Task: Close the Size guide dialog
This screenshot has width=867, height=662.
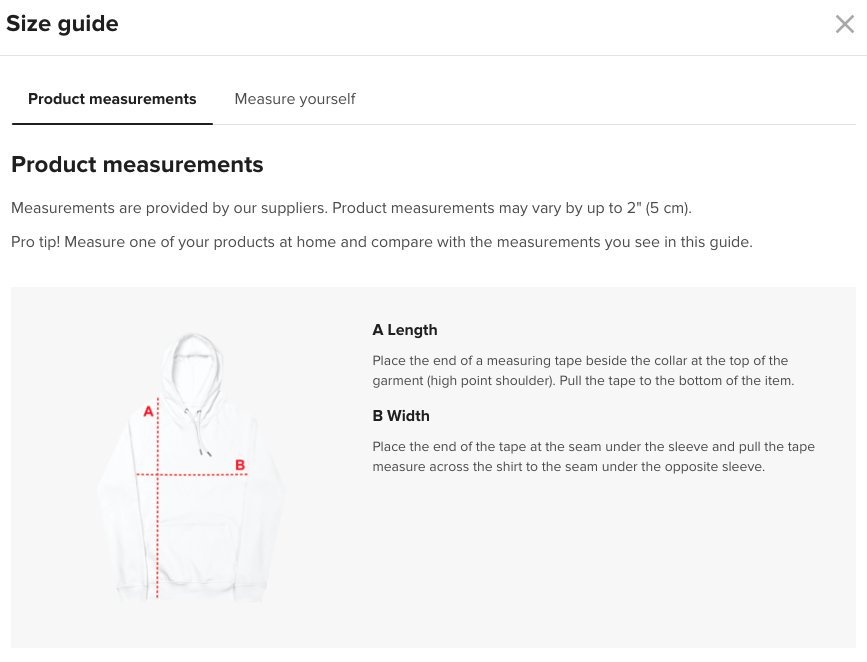Action: pyautogui.click(x=844, y=24)
